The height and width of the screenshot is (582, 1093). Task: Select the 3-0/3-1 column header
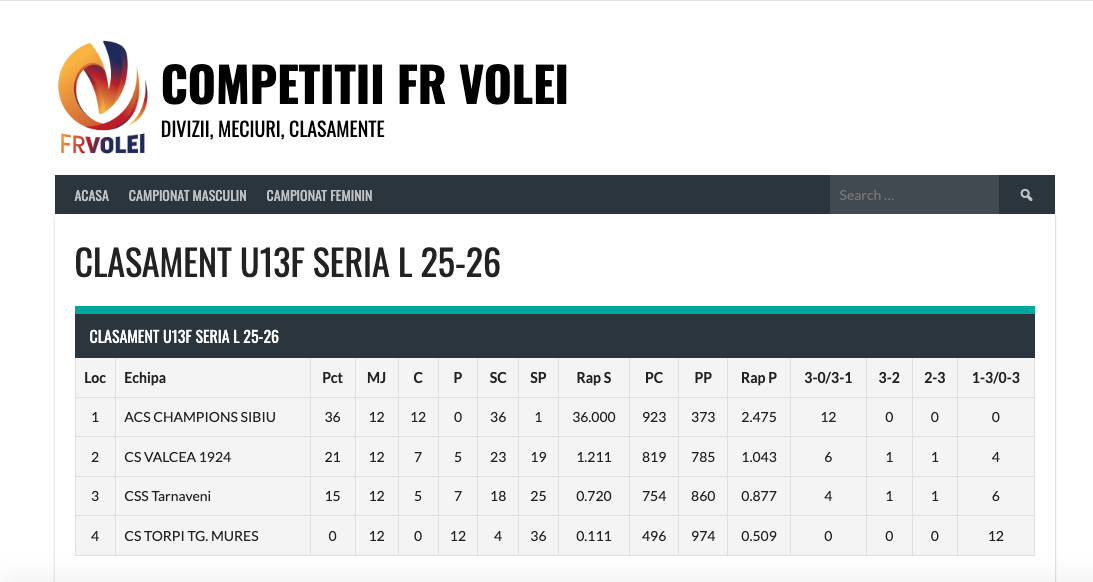[x=828, y=378]
